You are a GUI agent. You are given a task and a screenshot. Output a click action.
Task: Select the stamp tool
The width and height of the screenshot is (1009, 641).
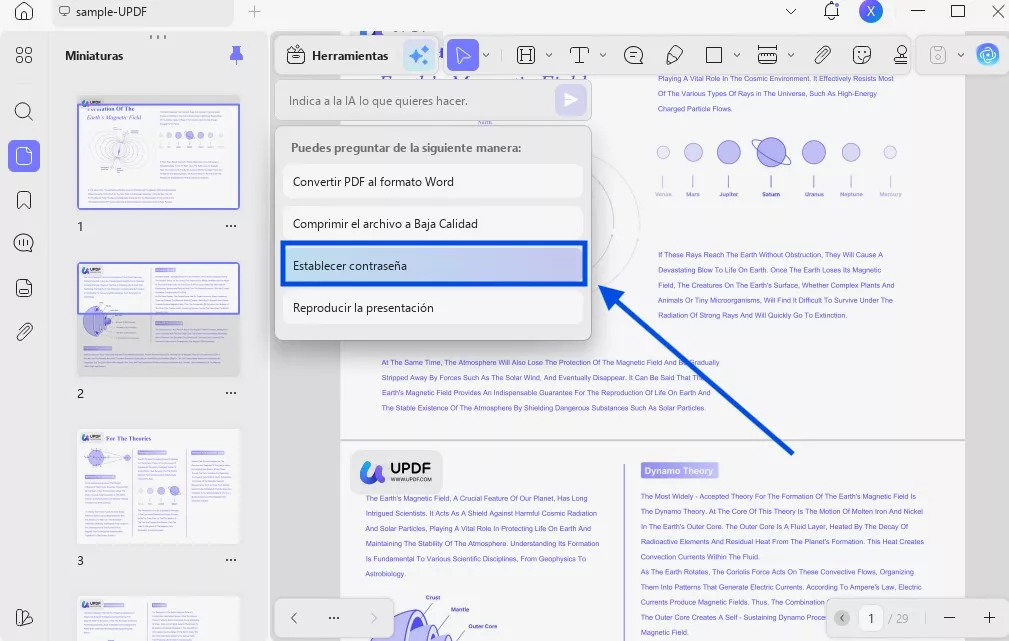tap(900, 55)
